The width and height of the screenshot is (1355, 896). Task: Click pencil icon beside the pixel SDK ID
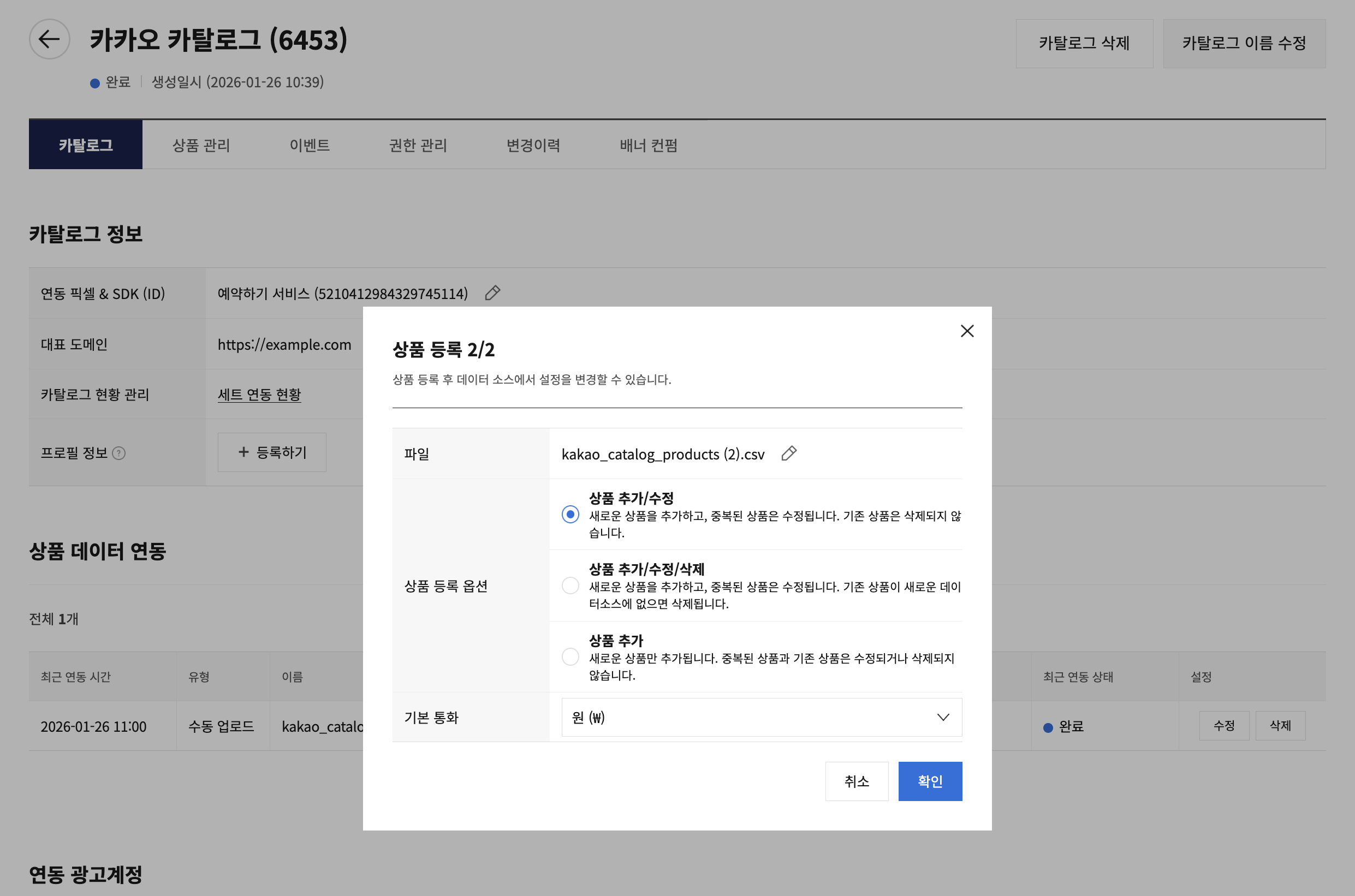(492, 293)
